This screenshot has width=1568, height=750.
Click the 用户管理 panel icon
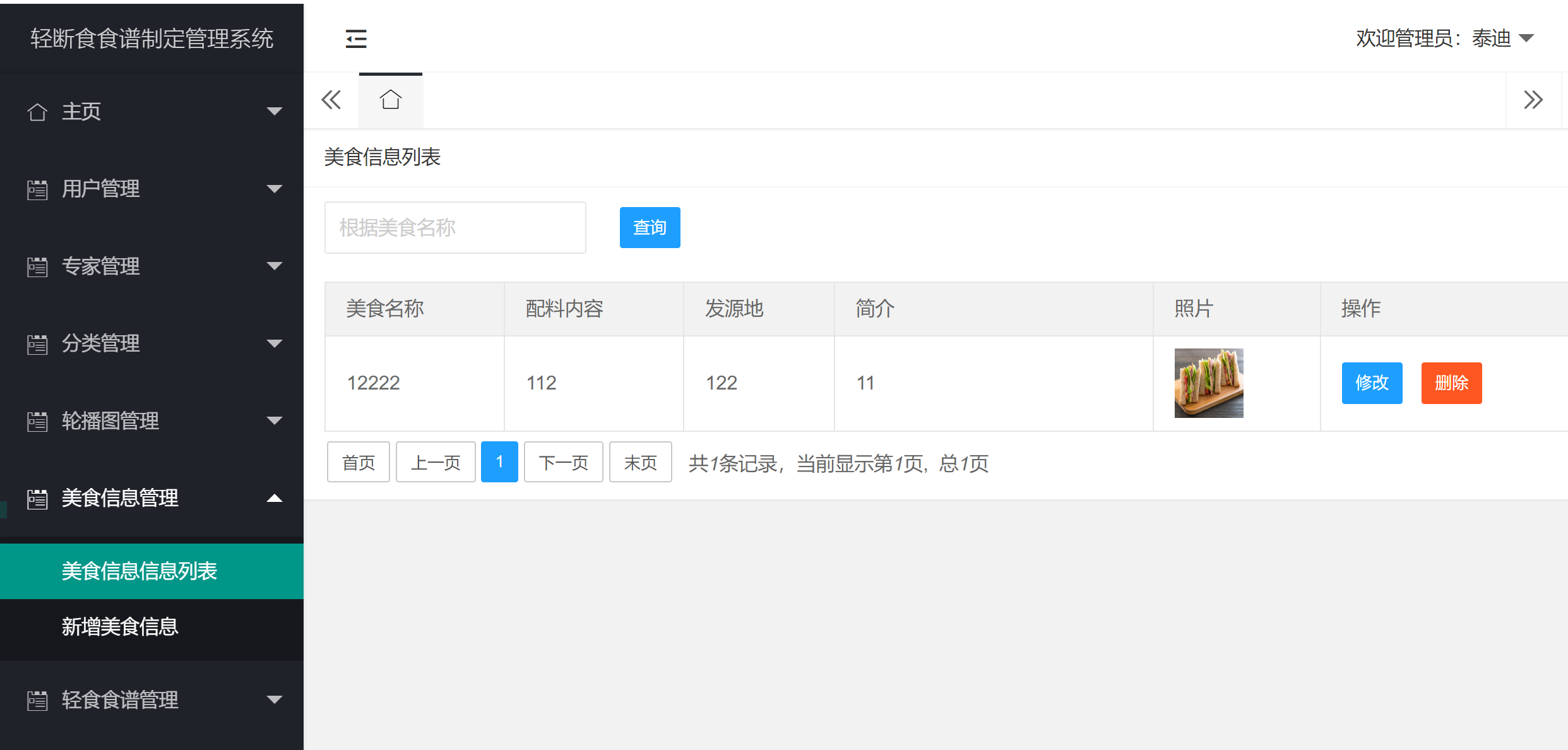37,188
